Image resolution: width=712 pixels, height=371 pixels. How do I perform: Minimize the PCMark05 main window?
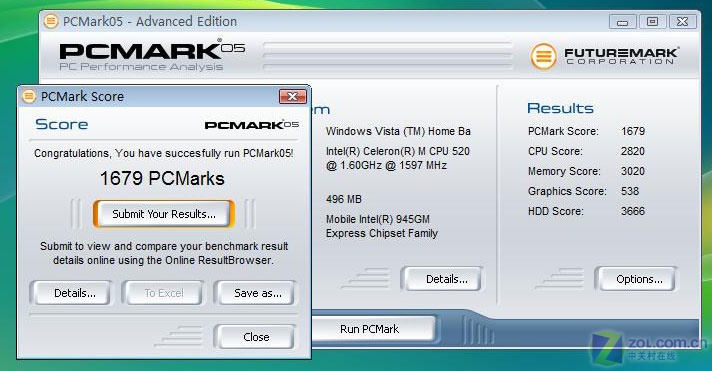point(623,21)
